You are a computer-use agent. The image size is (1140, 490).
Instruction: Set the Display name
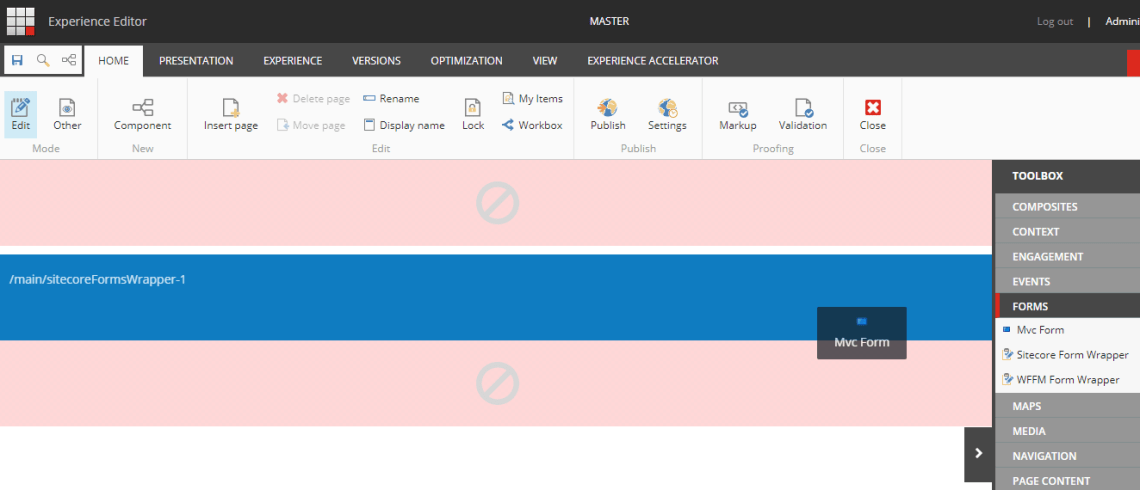(x=404, y=125)
